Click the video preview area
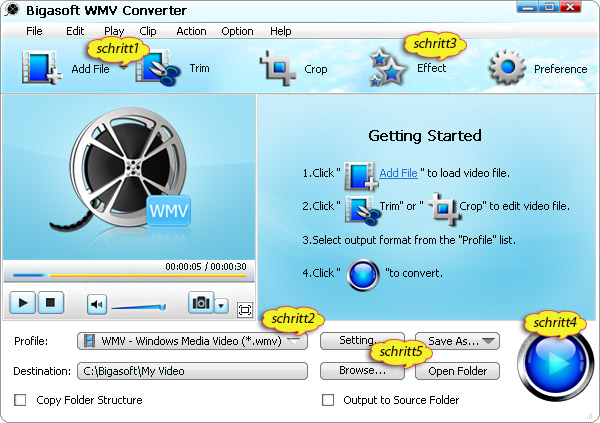The image size is (600, 423). pos(129,178)
